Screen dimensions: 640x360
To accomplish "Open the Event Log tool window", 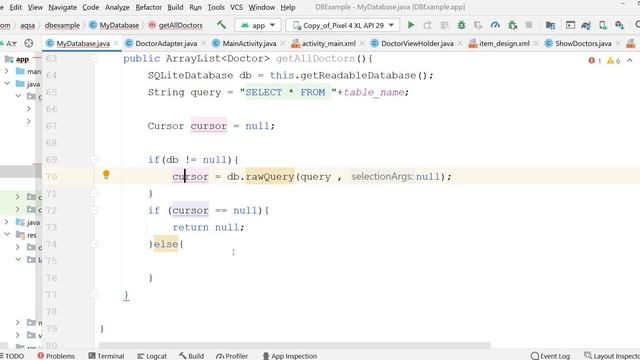I will [x=550, y=356].
